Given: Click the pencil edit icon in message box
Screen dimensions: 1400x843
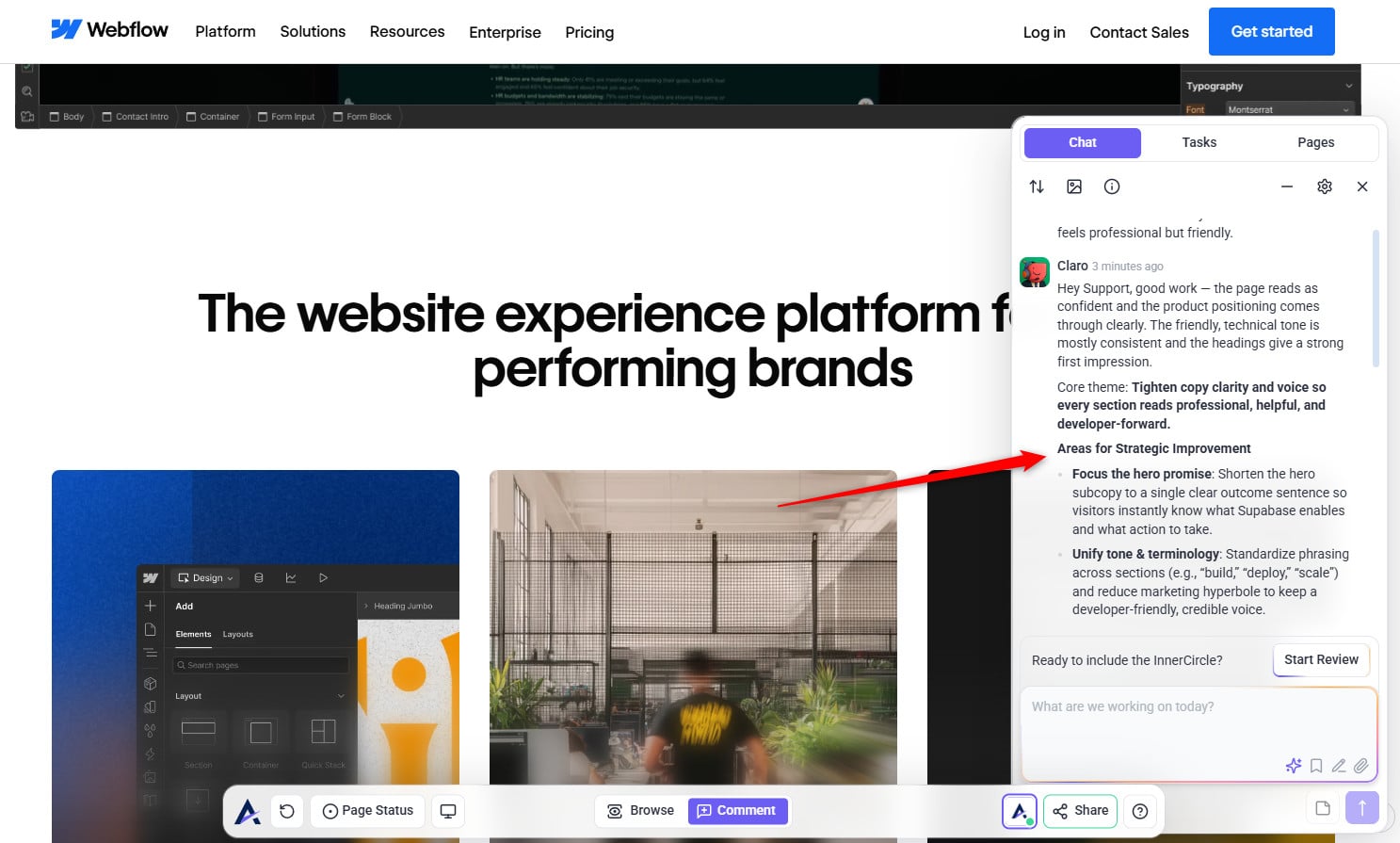Looking at the screenshot, I should click(x=1339, y=766).
